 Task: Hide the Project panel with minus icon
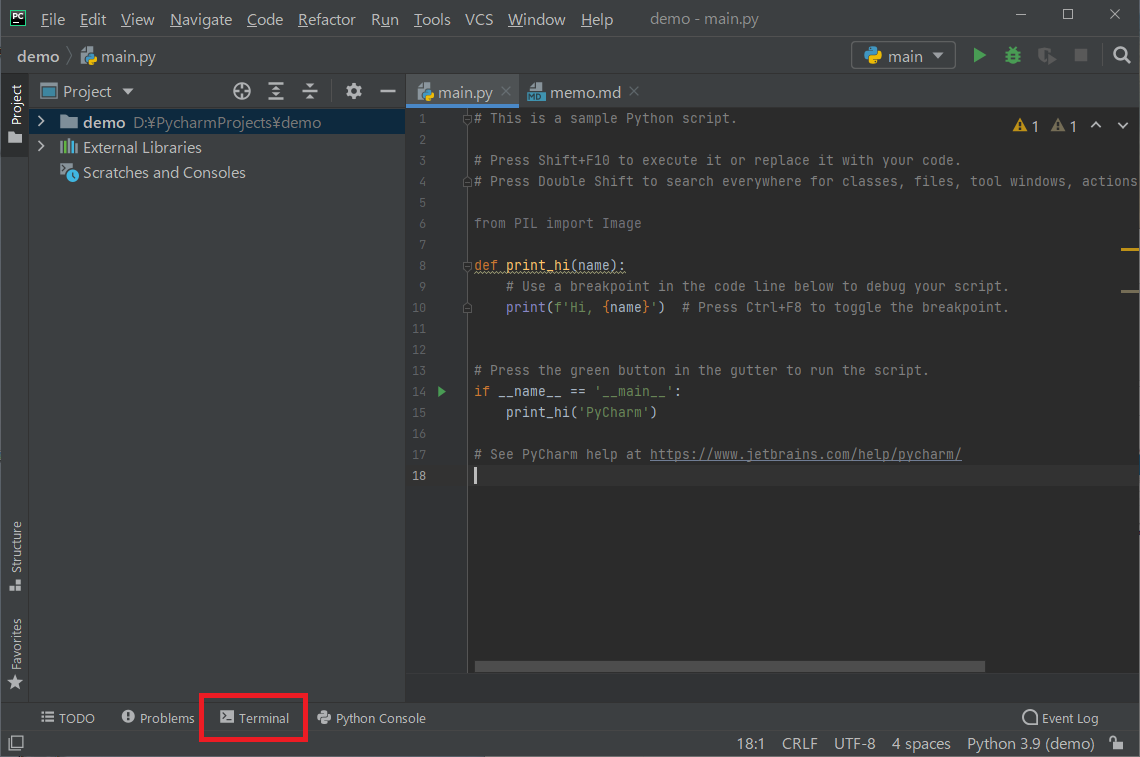point(388,91)
